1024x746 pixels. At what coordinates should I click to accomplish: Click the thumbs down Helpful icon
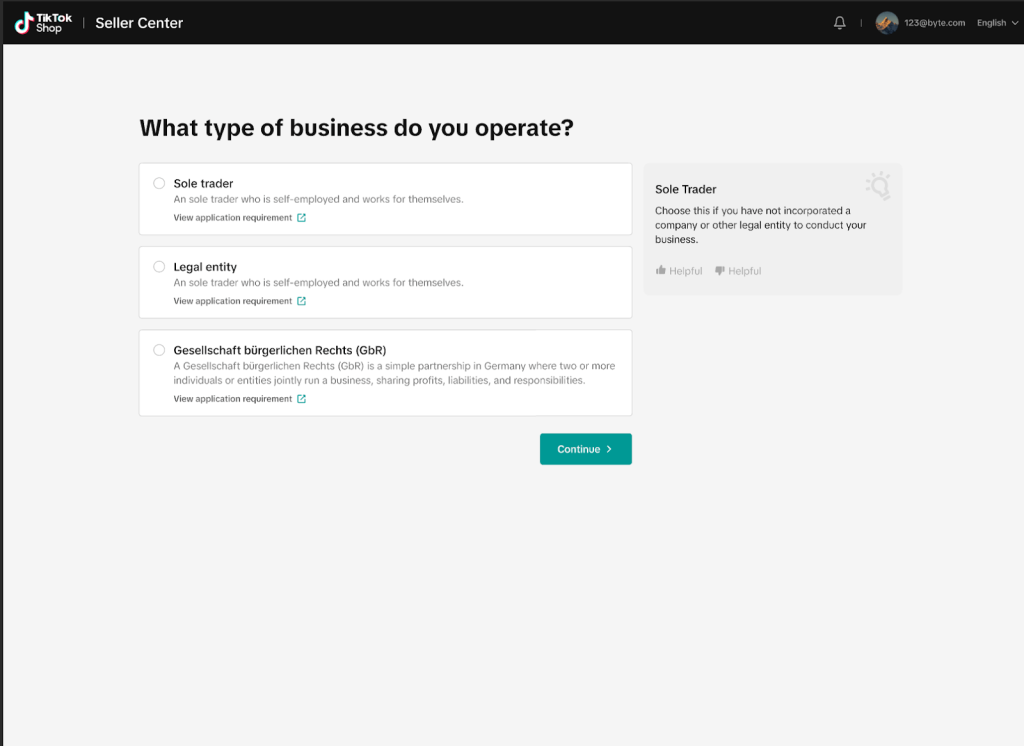click(x=719, y=271)
